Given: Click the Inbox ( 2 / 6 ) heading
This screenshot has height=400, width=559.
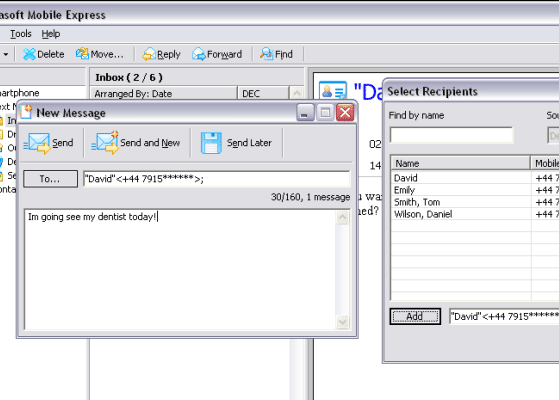Looking at the screenshot, I should point(129,77).
